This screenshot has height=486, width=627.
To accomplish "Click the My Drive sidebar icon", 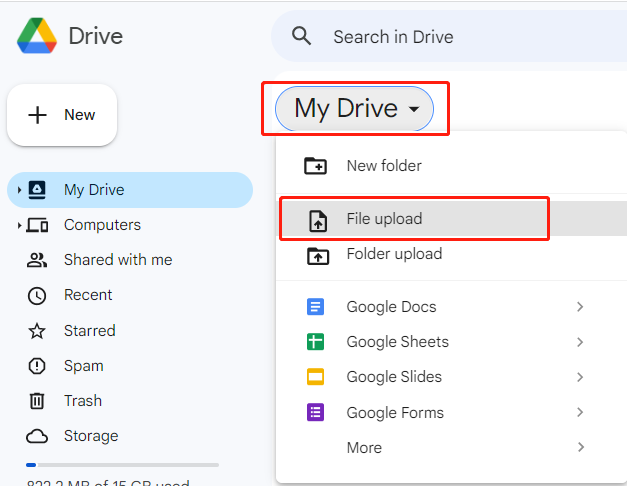I will coord(37,190).
